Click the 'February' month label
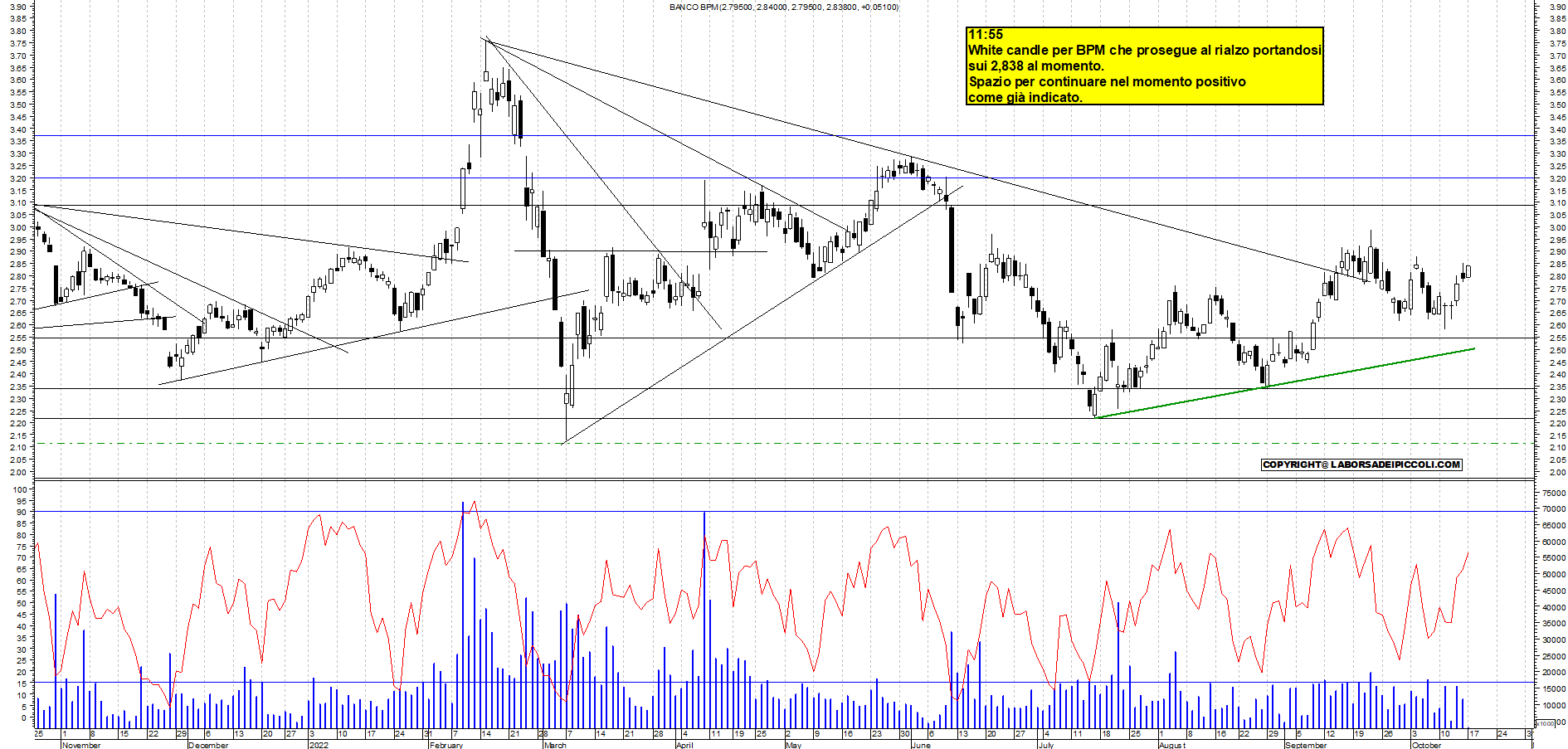This screenshot has width=1568, height=749. click(x=446, y=745)
